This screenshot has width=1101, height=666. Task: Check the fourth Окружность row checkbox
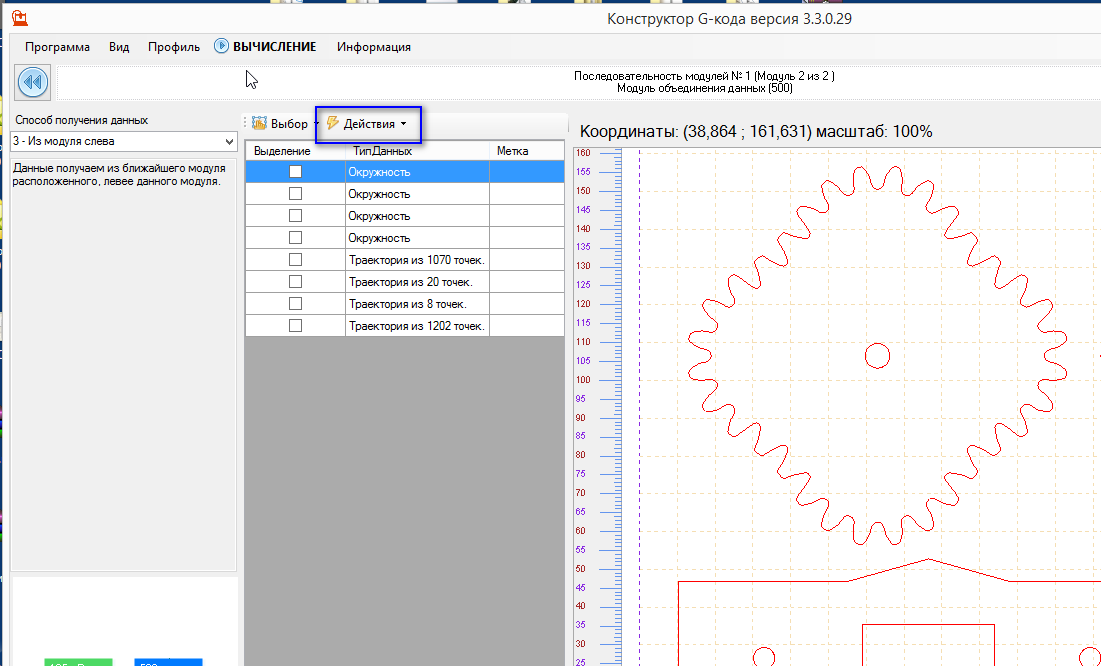point(296,237)
